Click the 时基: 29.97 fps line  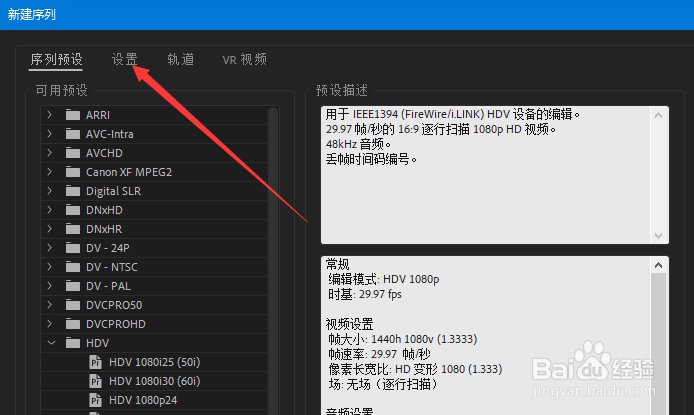(365, 294)
